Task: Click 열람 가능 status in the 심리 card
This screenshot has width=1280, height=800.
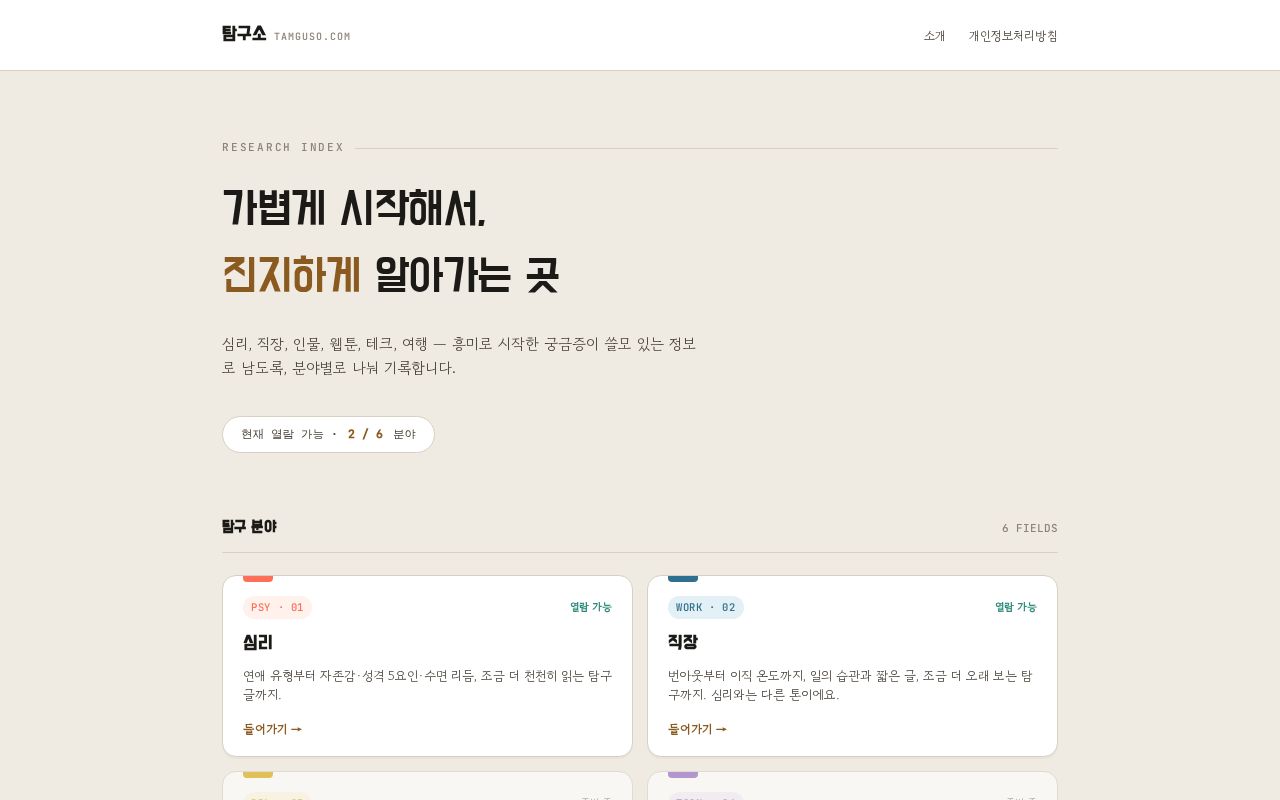Action: tap(591, 607)
